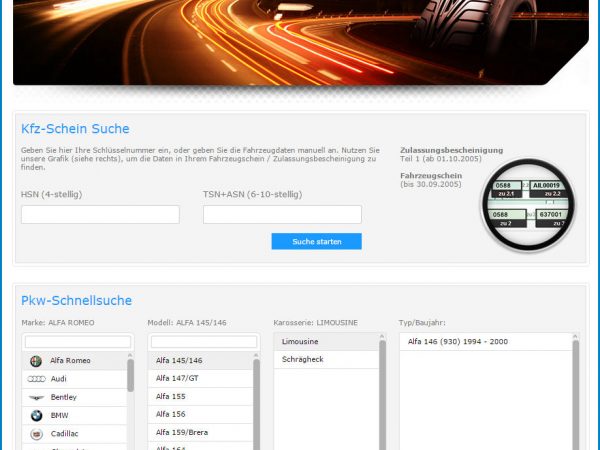Choose Bentley in the brand list

coord(75,397)
